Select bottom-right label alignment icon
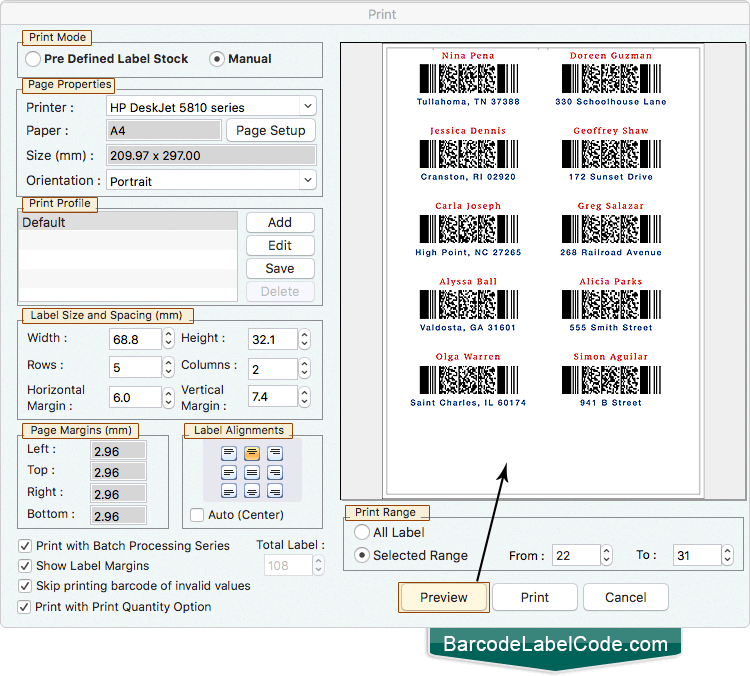This screenshot has width=750, height=676. [275, 491]
